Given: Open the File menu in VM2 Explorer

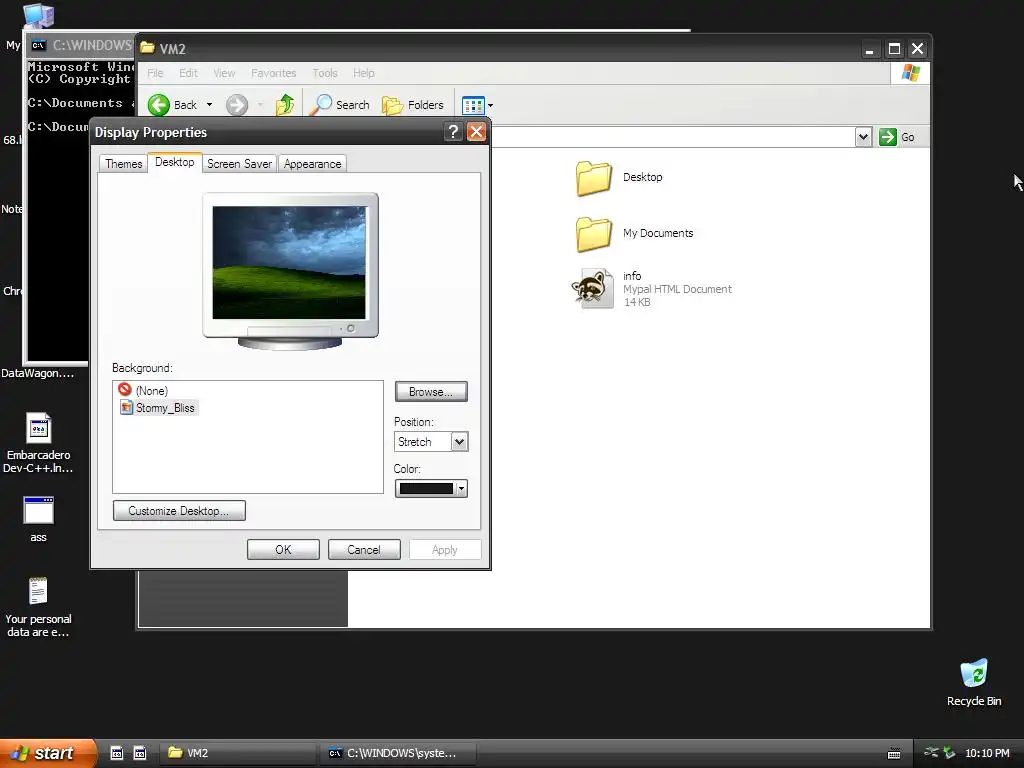Looking at the screenshot, I should tap(155, 73).
